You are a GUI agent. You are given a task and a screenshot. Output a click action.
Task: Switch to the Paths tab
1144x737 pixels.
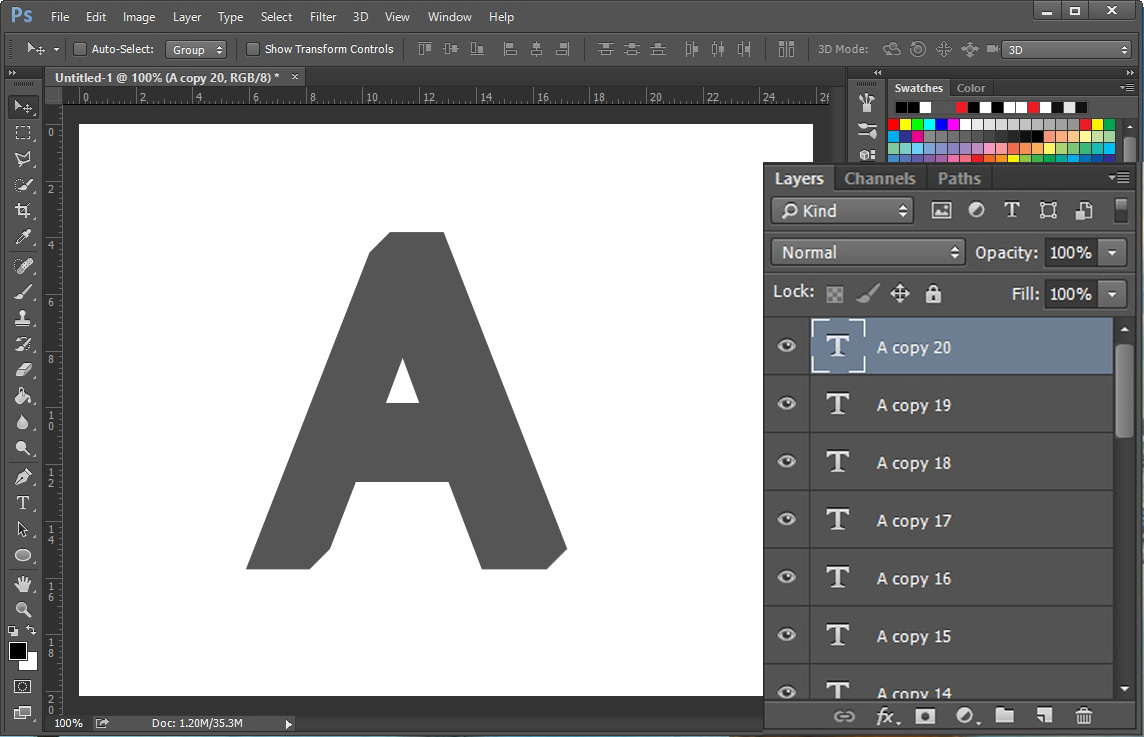(959, 178)
